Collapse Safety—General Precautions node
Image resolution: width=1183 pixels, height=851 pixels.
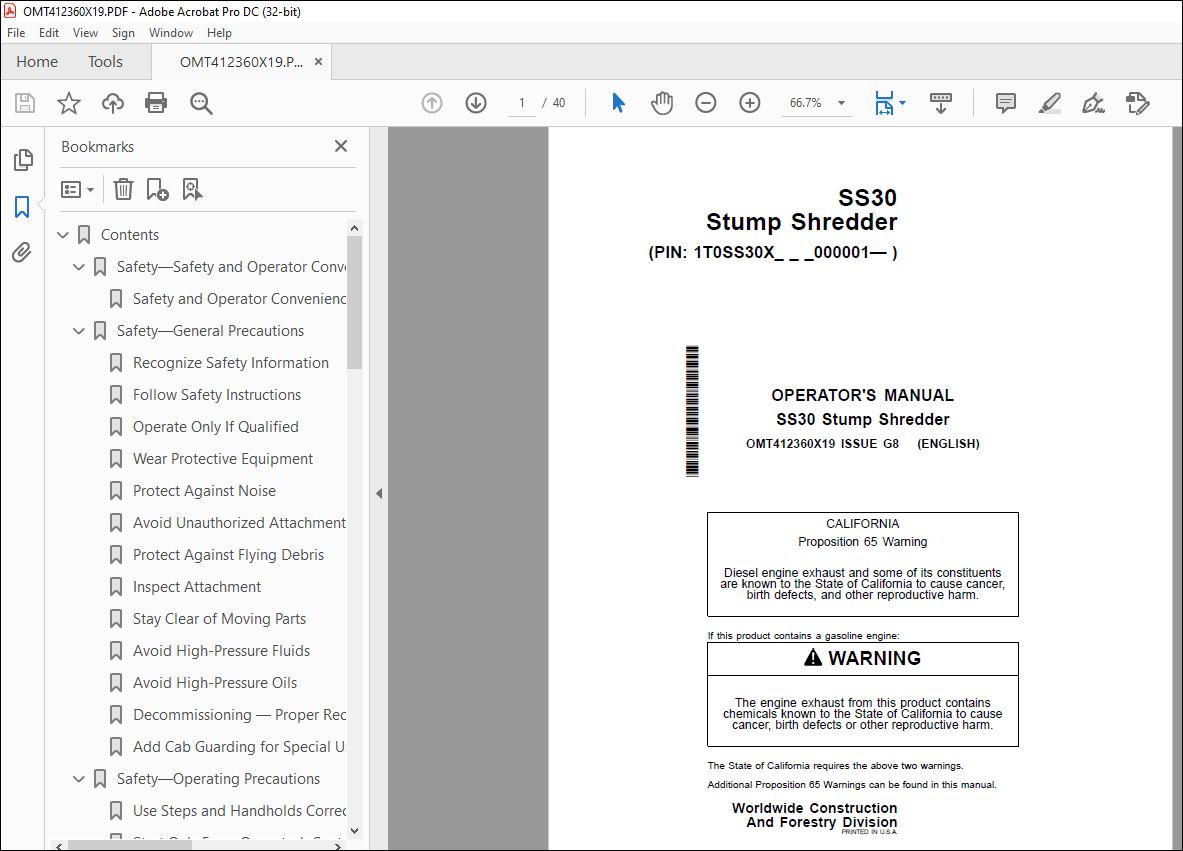[78, 330]
